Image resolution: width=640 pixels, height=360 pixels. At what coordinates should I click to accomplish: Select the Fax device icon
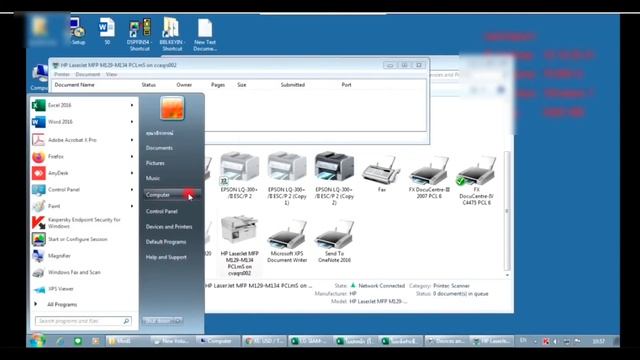pos(381,173)
